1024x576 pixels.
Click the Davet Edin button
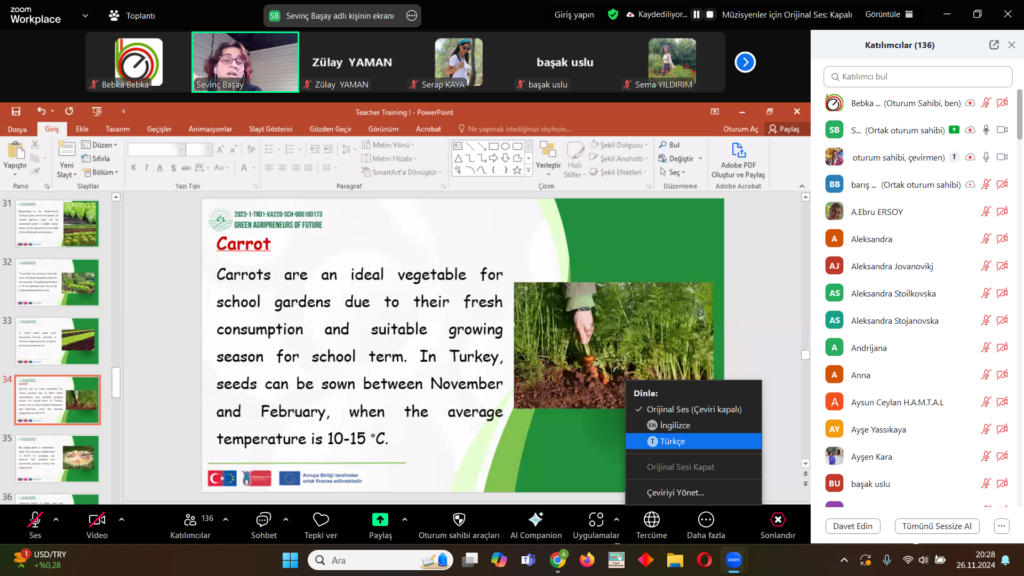[853, 526]
